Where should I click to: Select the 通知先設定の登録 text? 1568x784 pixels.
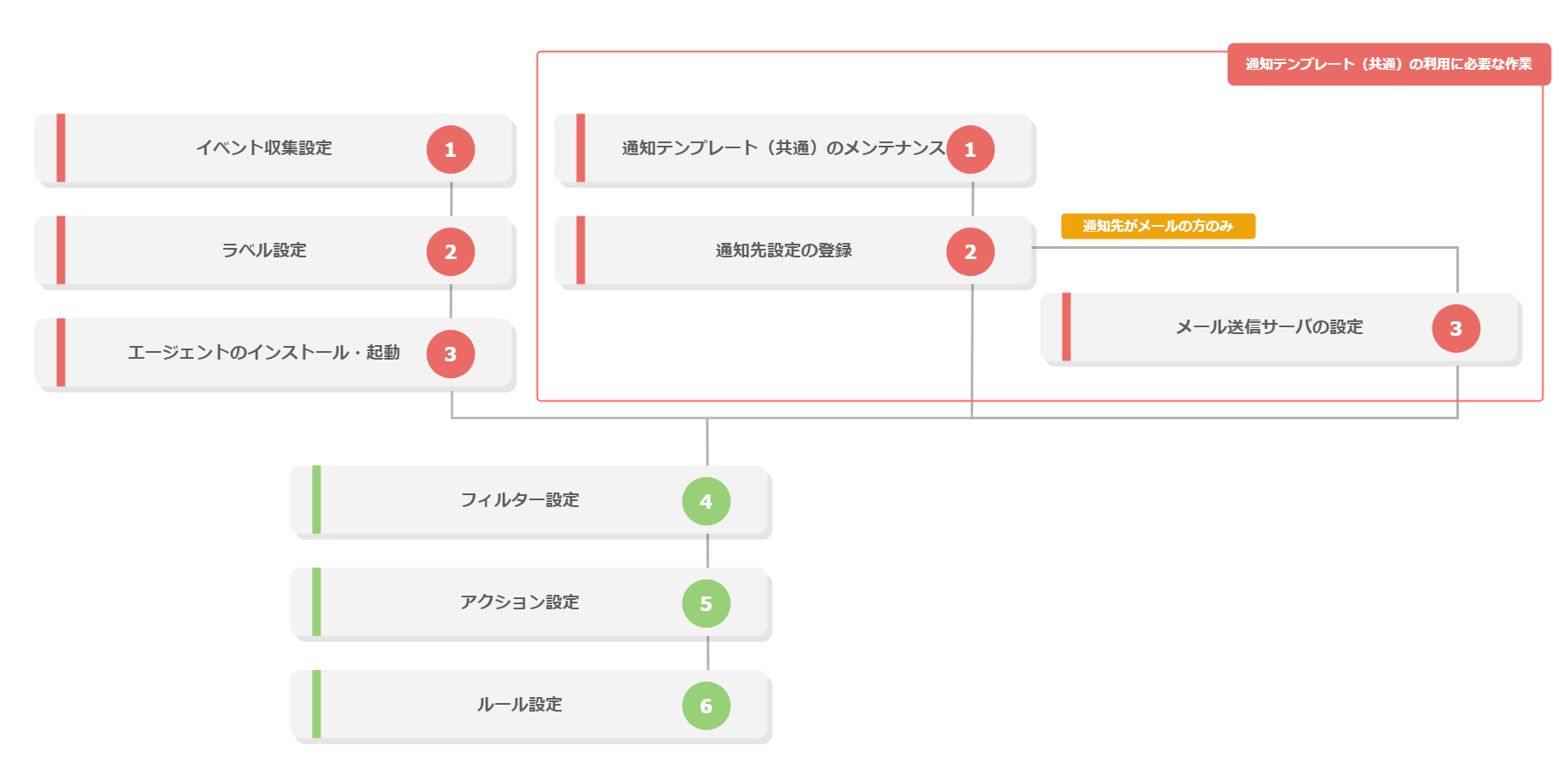[x=784, y=251]
